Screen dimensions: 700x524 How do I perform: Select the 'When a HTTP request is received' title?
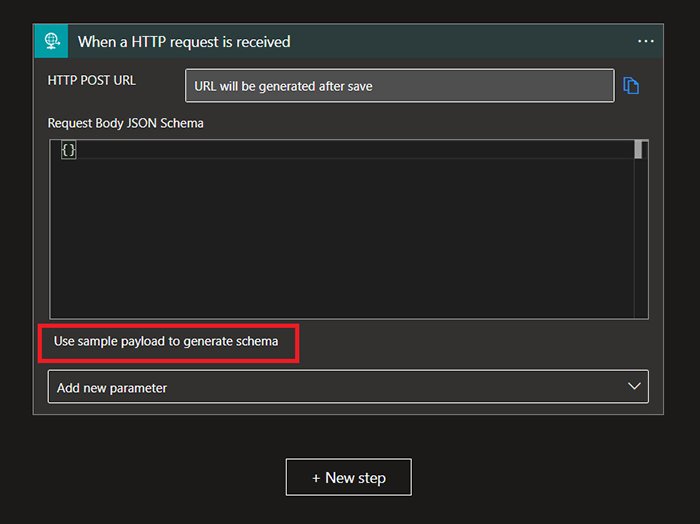point(184,42)
